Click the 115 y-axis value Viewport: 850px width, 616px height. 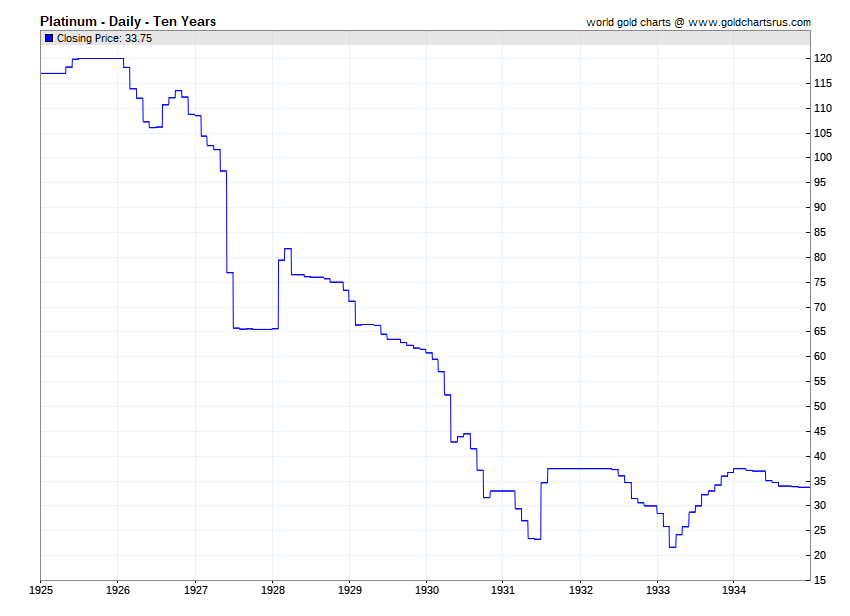pos(823,84)
